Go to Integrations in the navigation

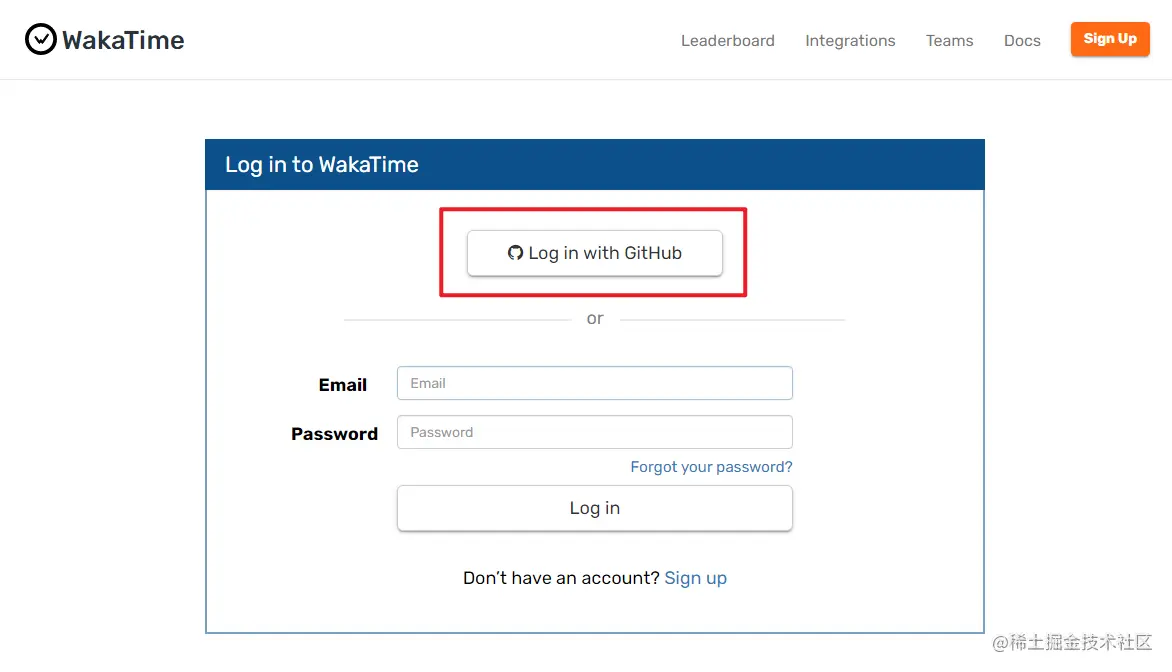pos(850,41)
